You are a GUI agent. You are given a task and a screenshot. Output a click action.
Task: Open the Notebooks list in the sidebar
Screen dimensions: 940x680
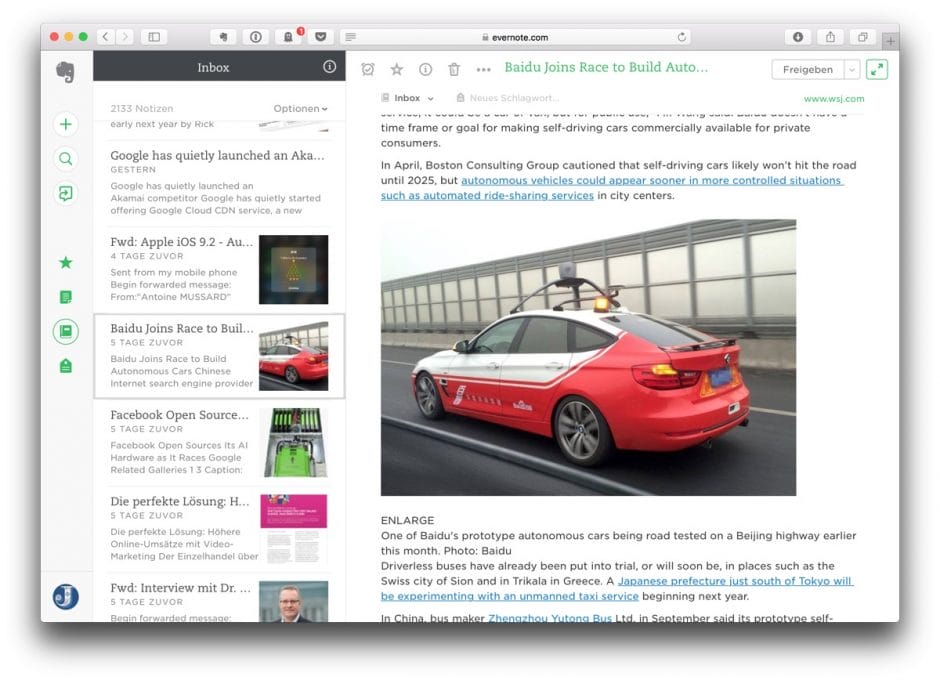[65, 331]
